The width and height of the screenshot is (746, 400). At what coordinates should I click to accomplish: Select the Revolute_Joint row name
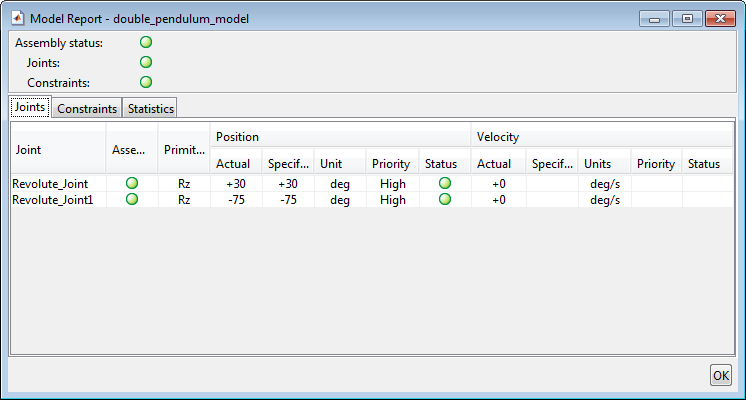[x=50, y=184]
